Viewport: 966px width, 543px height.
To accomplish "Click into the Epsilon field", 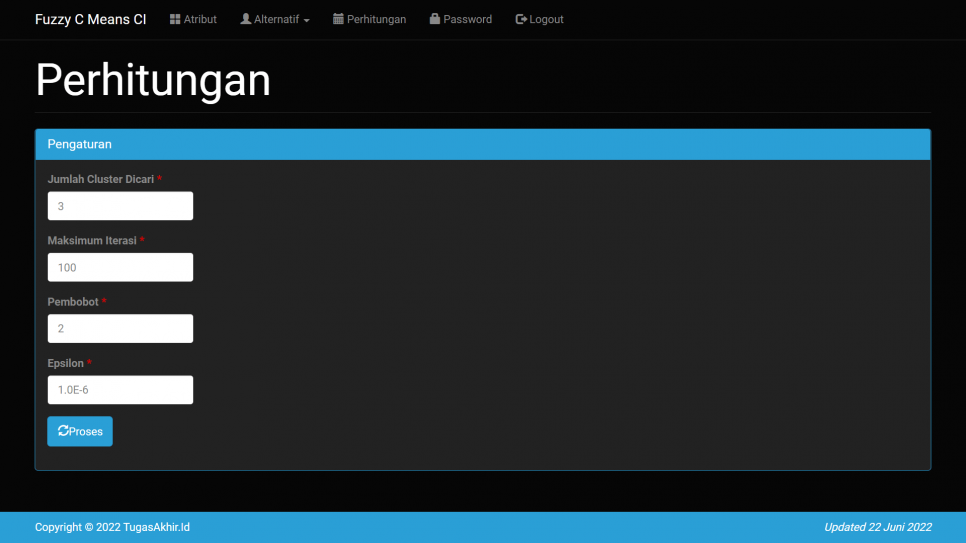I will (120, 390).
